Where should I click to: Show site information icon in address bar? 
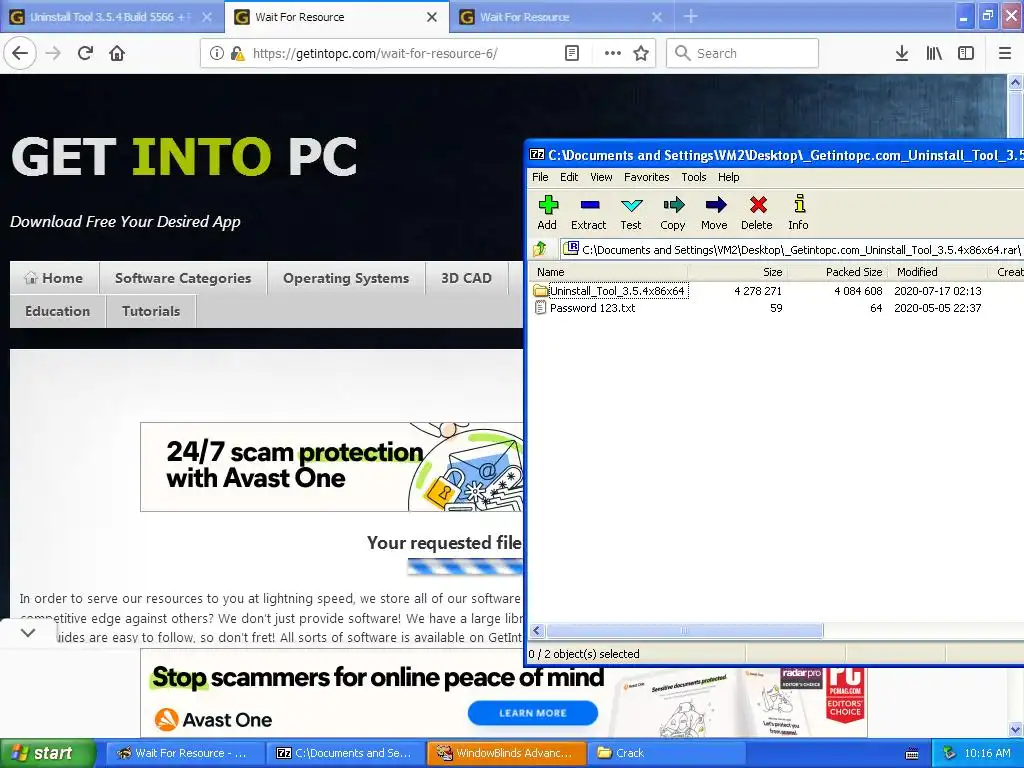216,53
